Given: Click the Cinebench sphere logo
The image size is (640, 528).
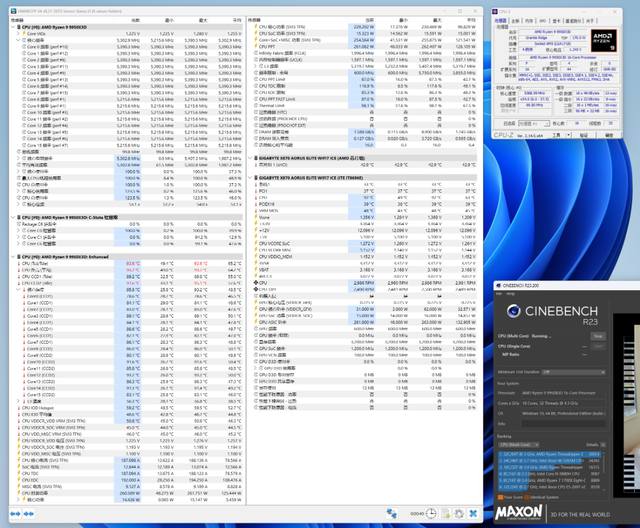Looking at the screenshot, I should tap(513, 311).
